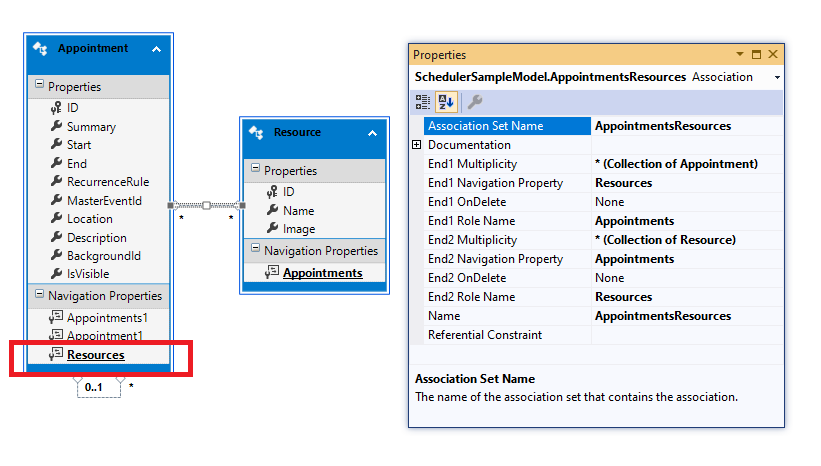Image resolution: width=821 pixels, height=466 pixels.
Task: Select the BackgroundId property
Action: point(104,256)
